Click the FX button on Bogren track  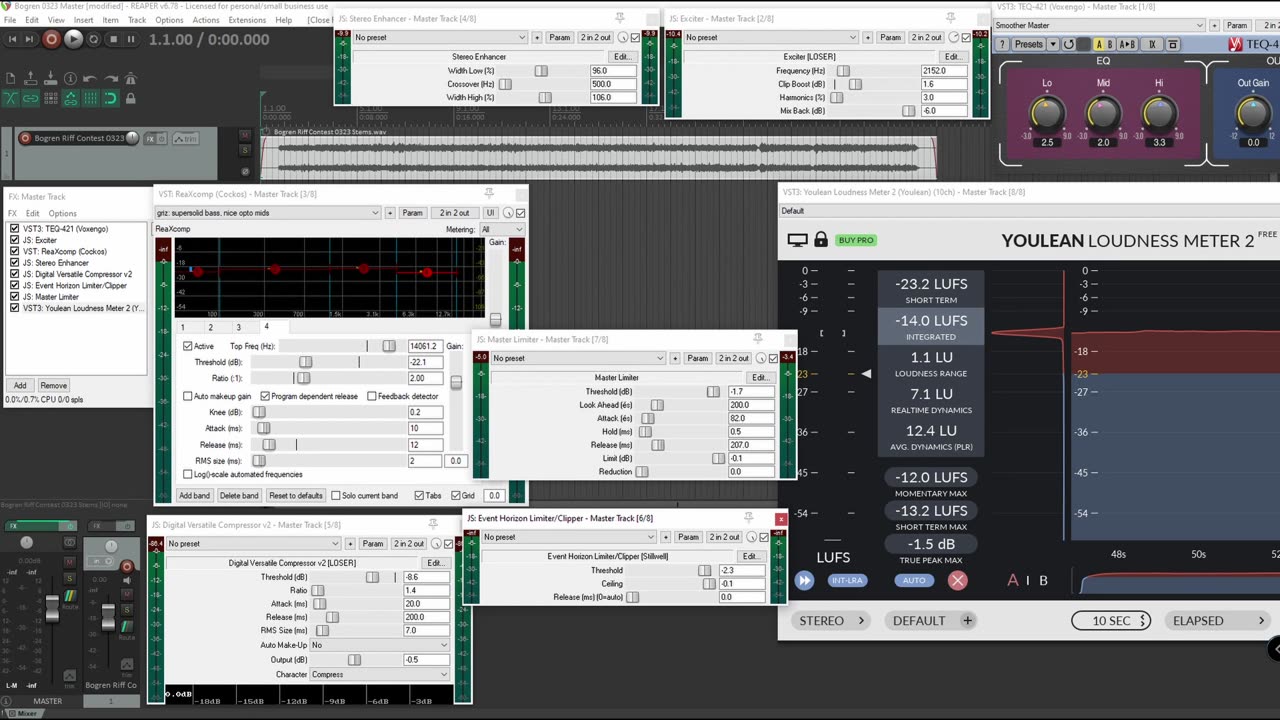coord(149,139)
